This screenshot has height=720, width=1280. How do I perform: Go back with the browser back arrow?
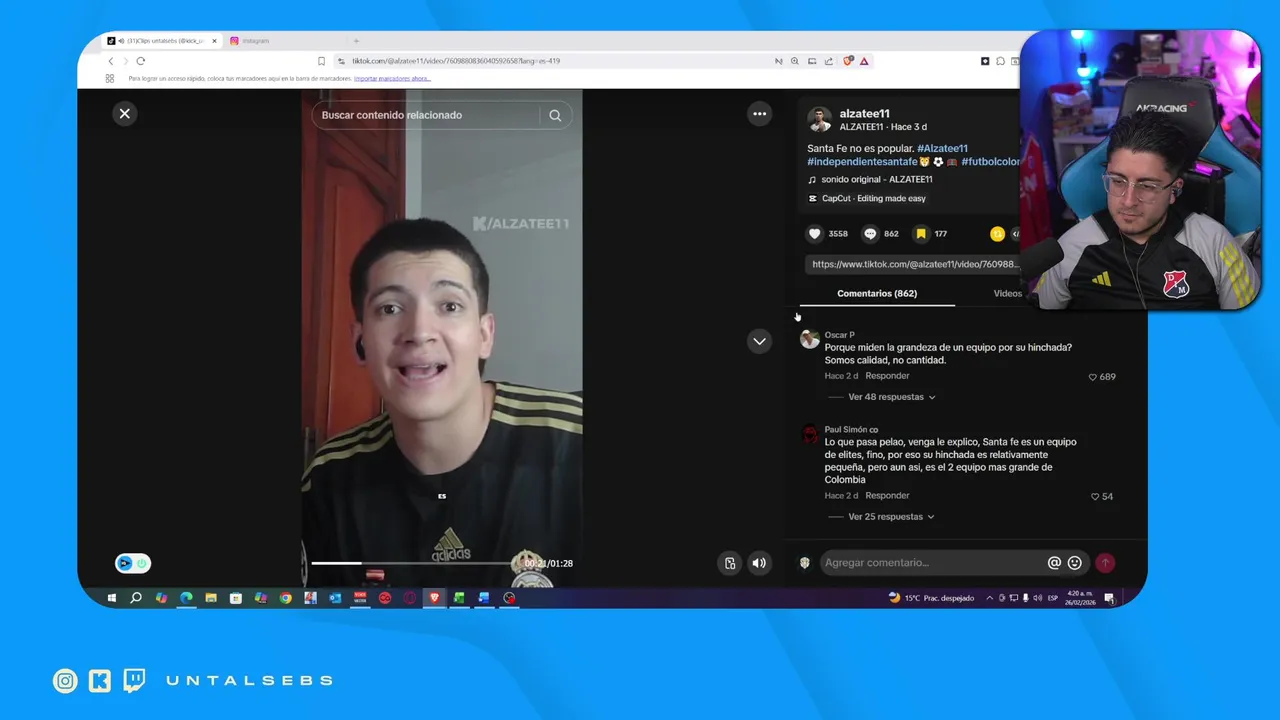110,61
